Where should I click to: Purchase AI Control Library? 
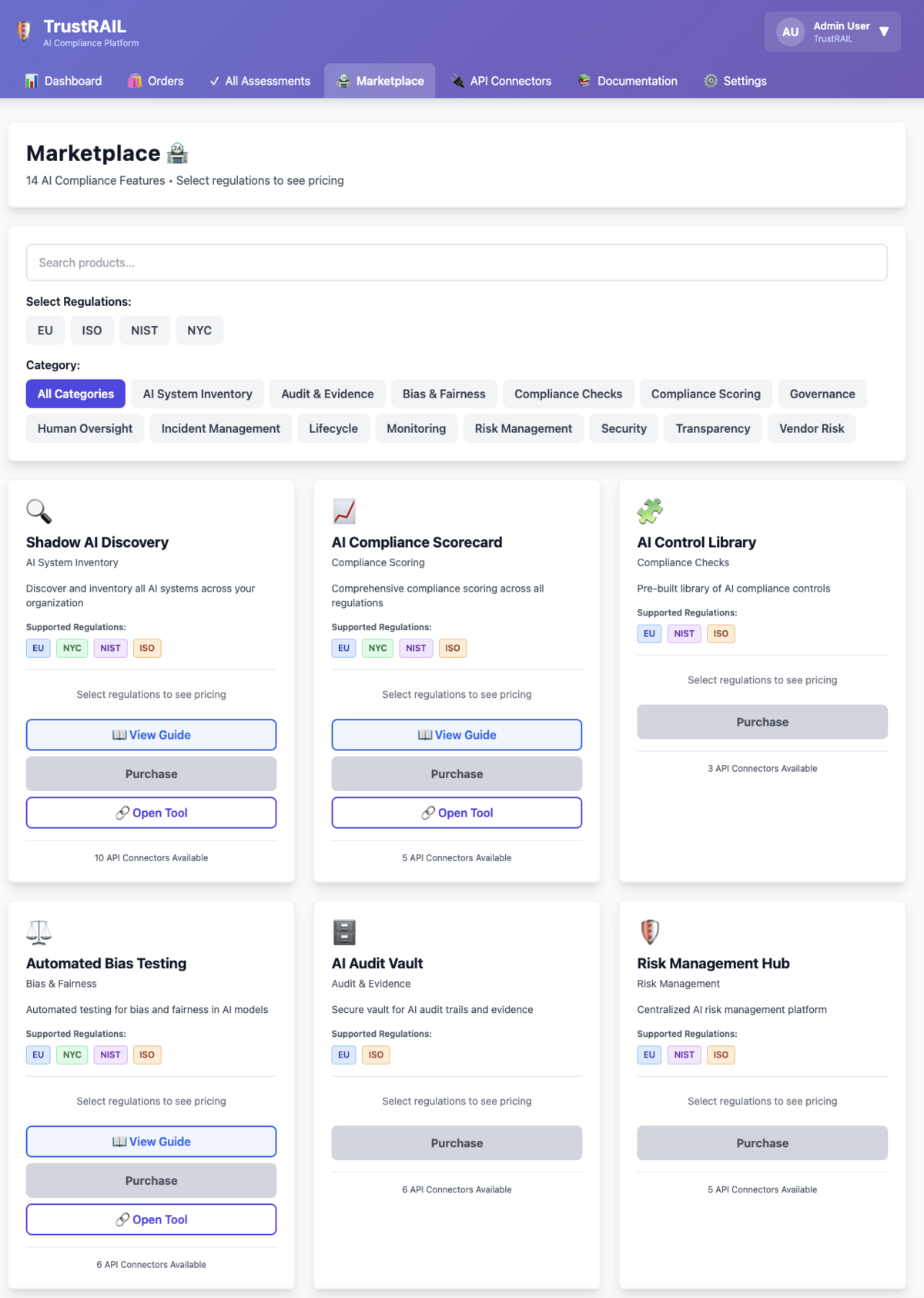tap(762, 722)
